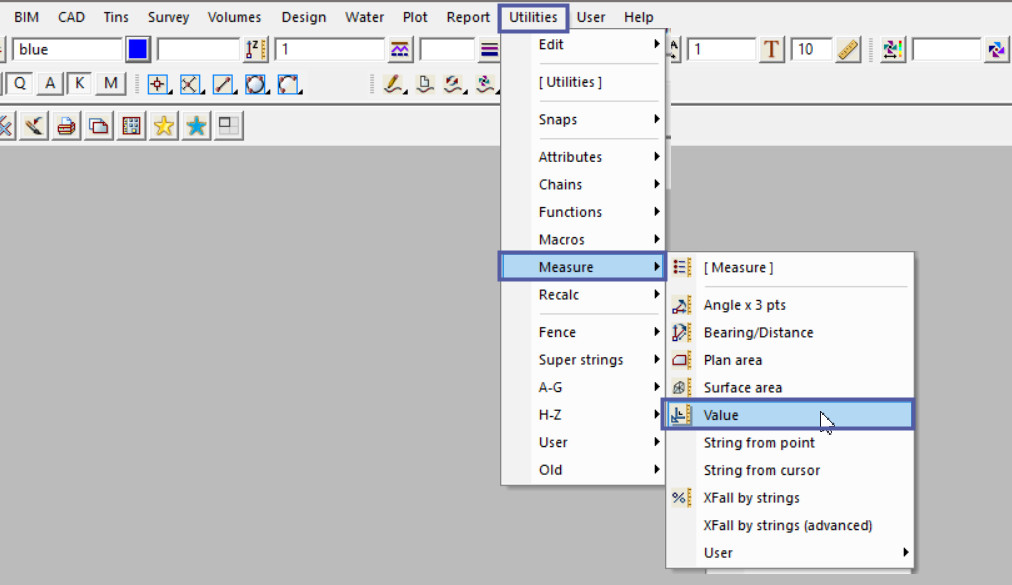Click the blue star toolbar icon

(x=197, y=126)
